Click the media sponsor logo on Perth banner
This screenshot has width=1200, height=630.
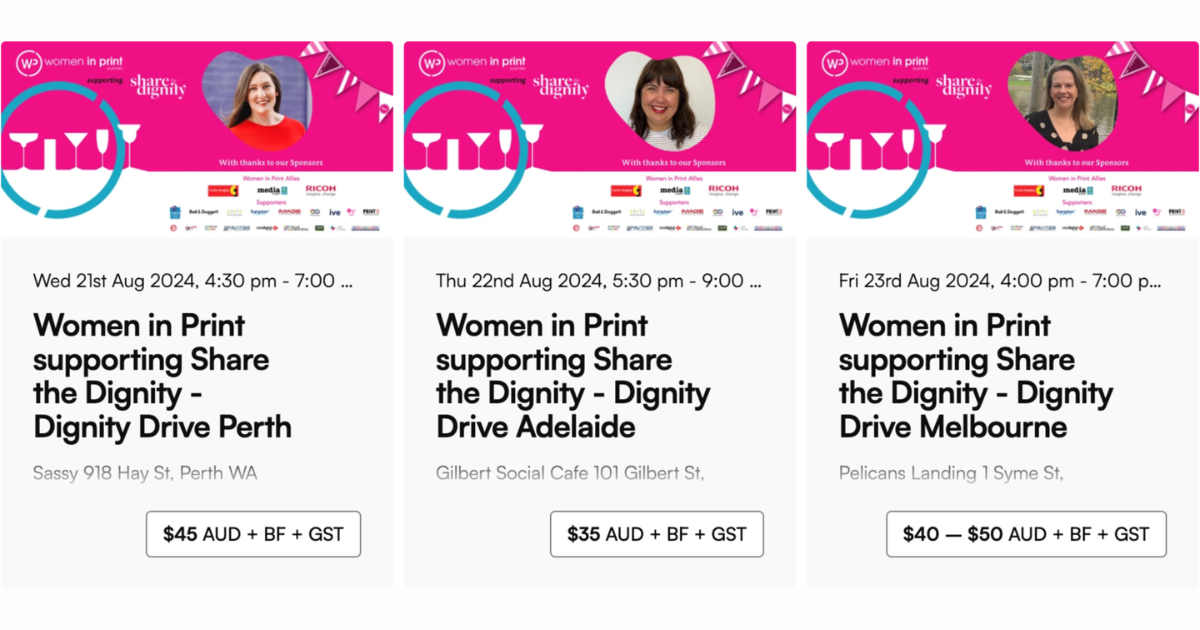coord(272,190)
